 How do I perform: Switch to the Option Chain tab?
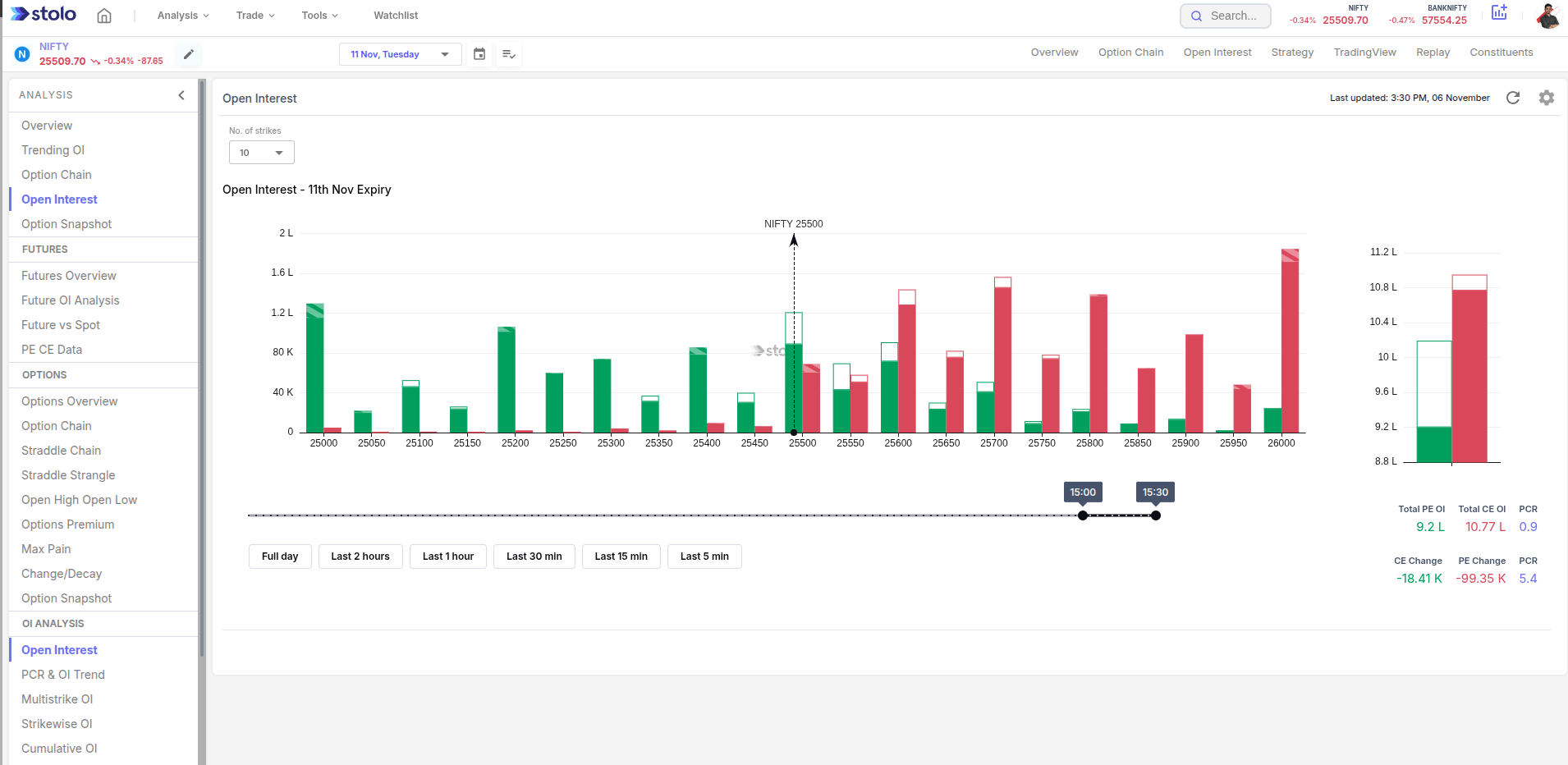coord(1130,53)
